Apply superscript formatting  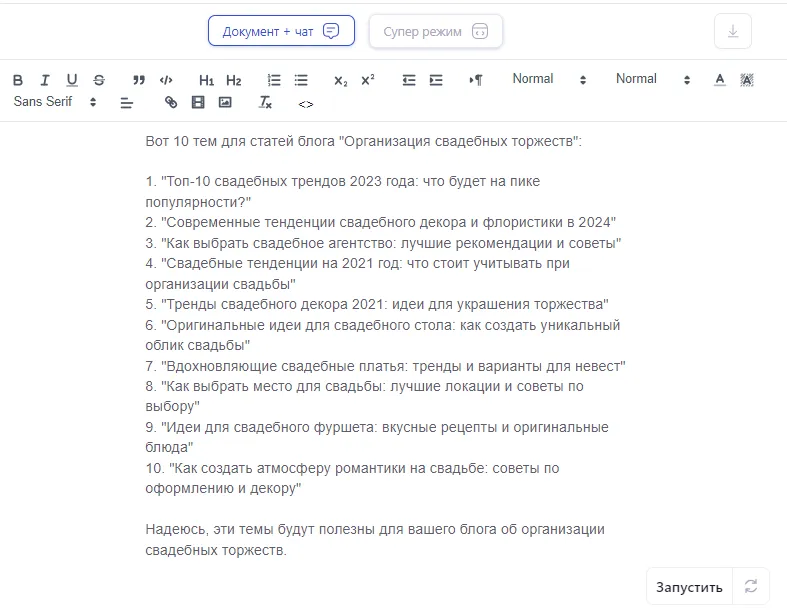(368, 80)
